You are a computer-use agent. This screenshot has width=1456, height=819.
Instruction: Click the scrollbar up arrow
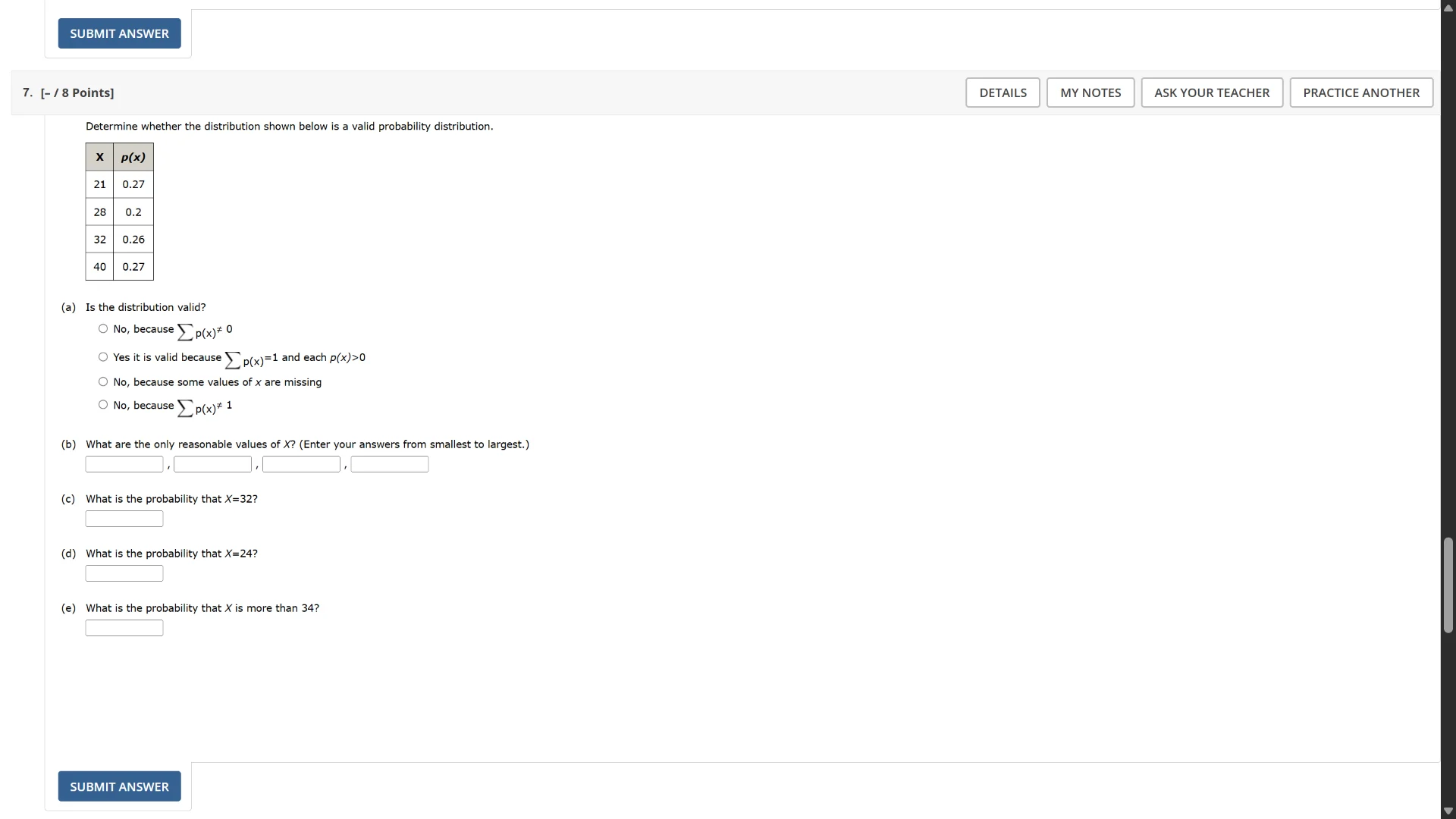point(1448,8)
